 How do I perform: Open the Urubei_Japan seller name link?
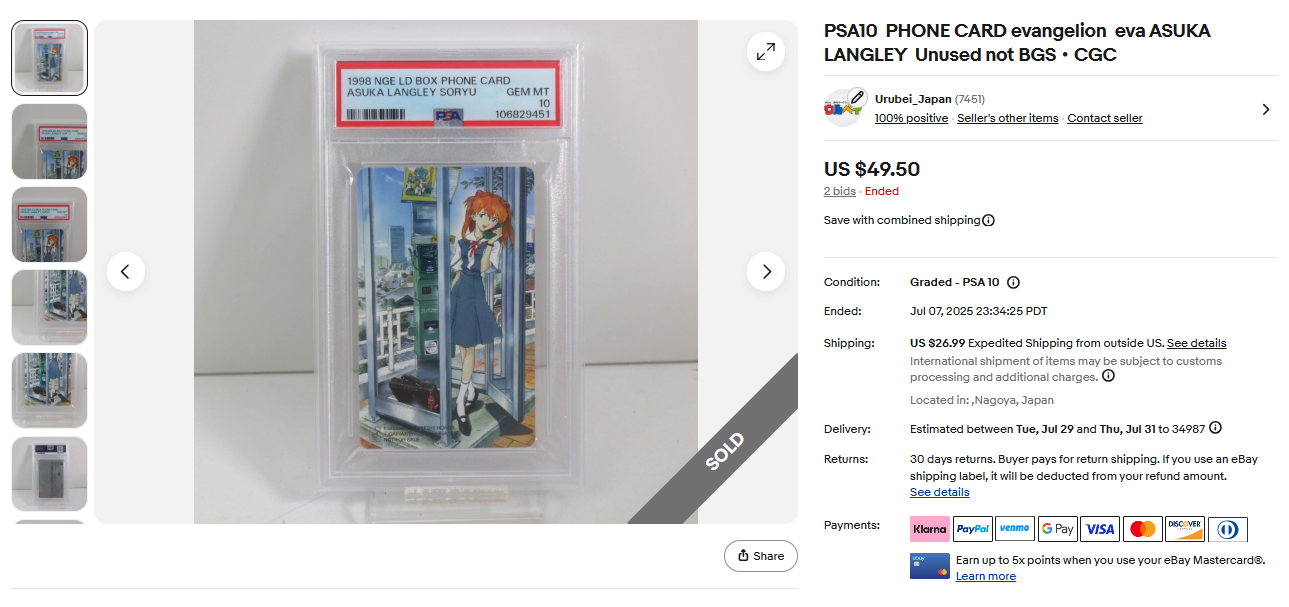tap(913, 99)
